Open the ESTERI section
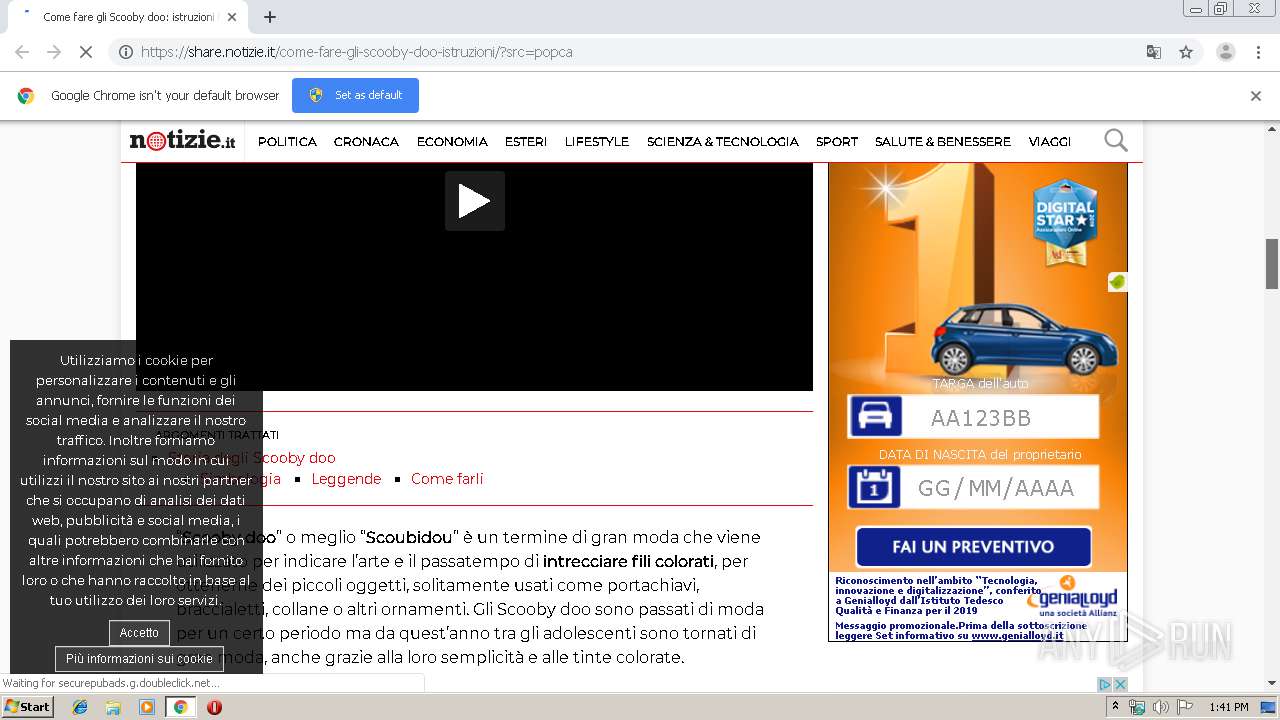Viewport: 1280px width, 720px height. point(526,142)
